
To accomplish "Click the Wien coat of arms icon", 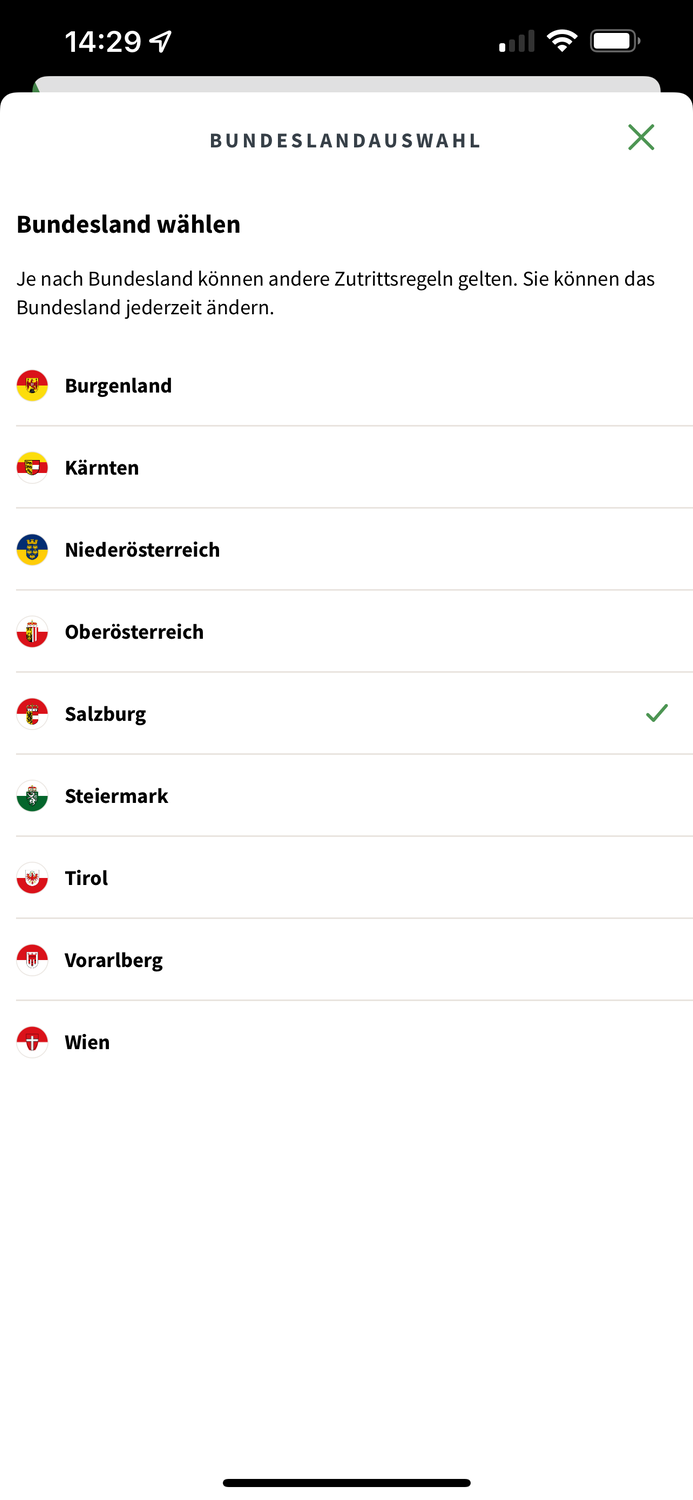I will (x=31, y=1041).
